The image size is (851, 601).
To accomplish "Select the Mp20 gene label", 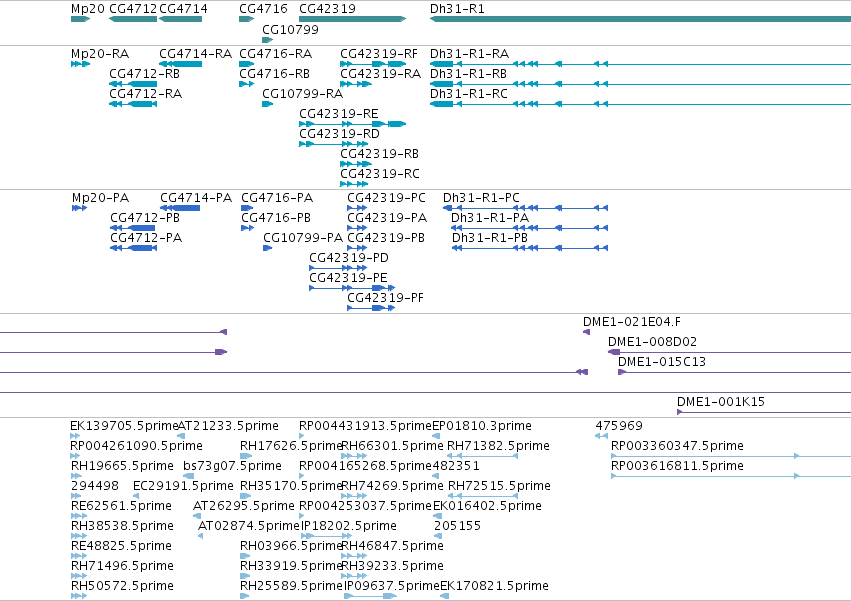I will pos(87,9).
